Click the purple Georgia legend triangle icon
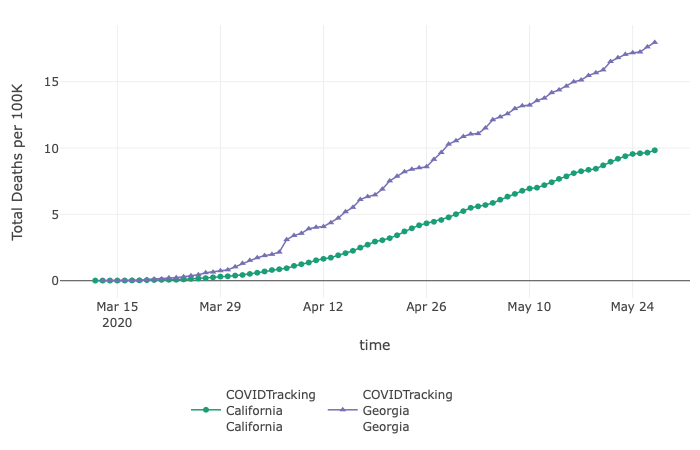Viewport: 700px width, 450px height. [341, 410]
